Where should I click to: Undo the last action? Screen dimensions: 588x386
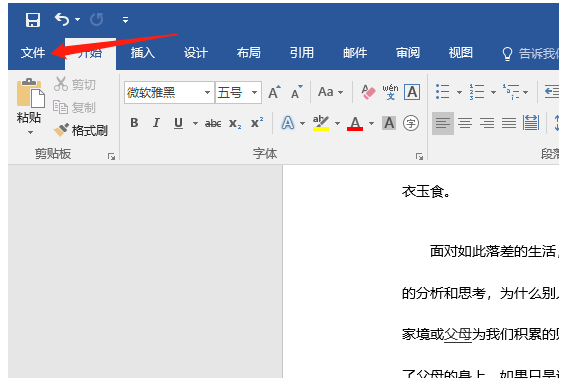point(62,20)
